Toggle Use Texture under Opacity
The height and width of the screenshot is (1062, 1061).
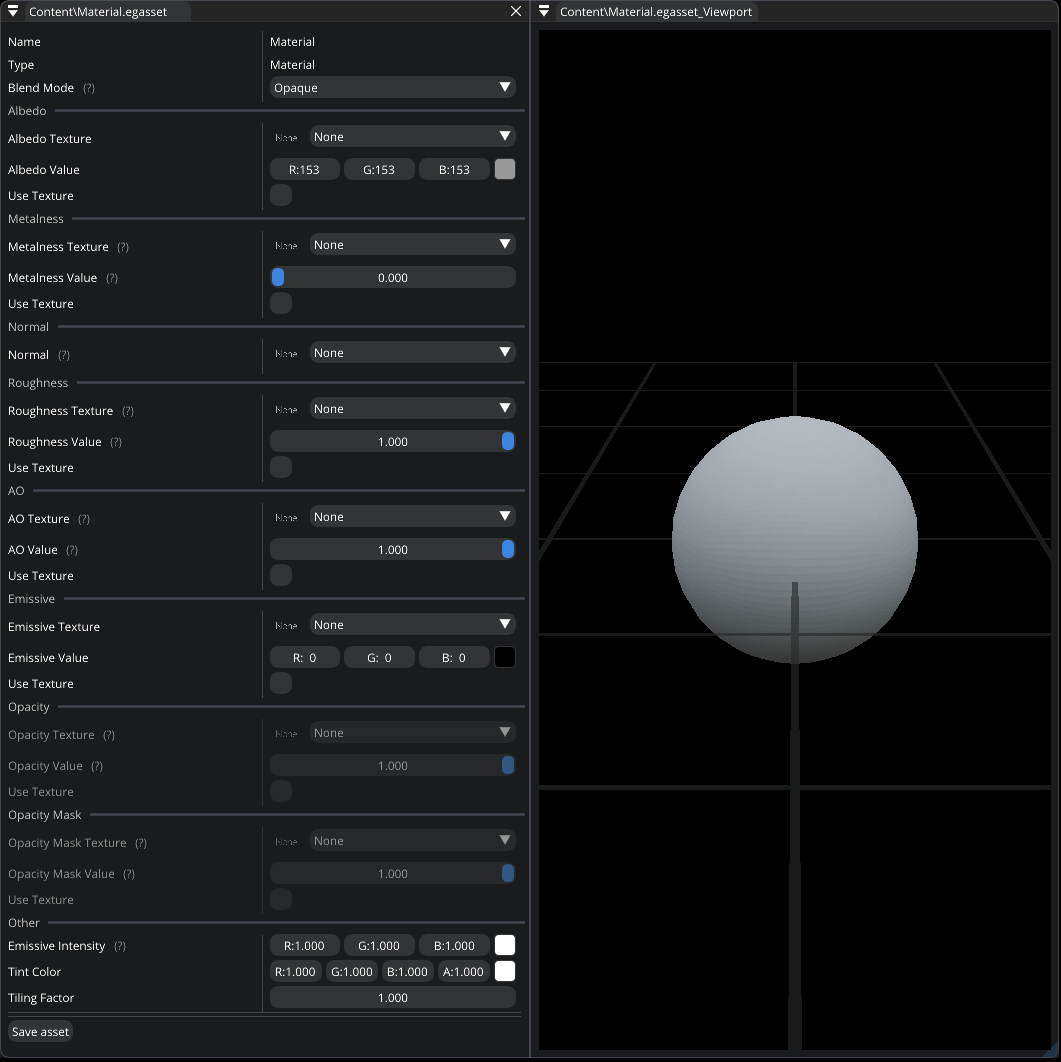(281, 791)
